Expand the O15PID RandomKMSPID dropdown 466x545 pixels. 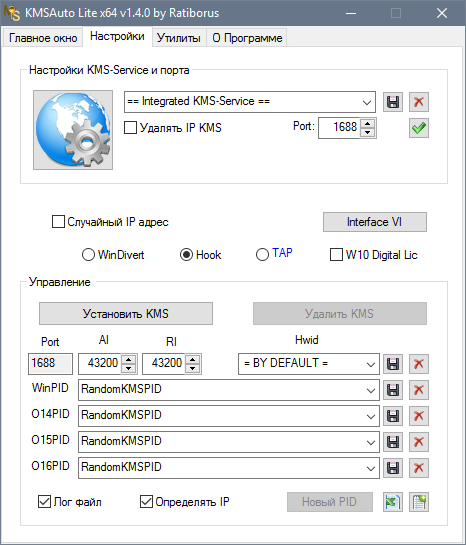(229, 442)
